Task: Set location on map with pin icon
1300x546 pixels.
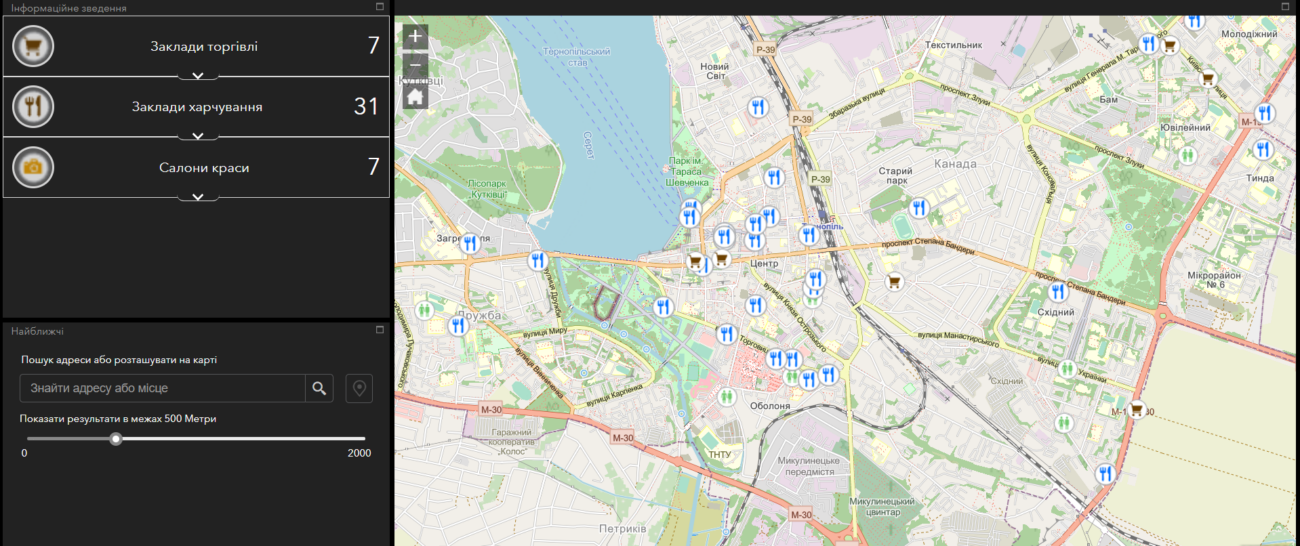Action: click(x=359, y=388)
